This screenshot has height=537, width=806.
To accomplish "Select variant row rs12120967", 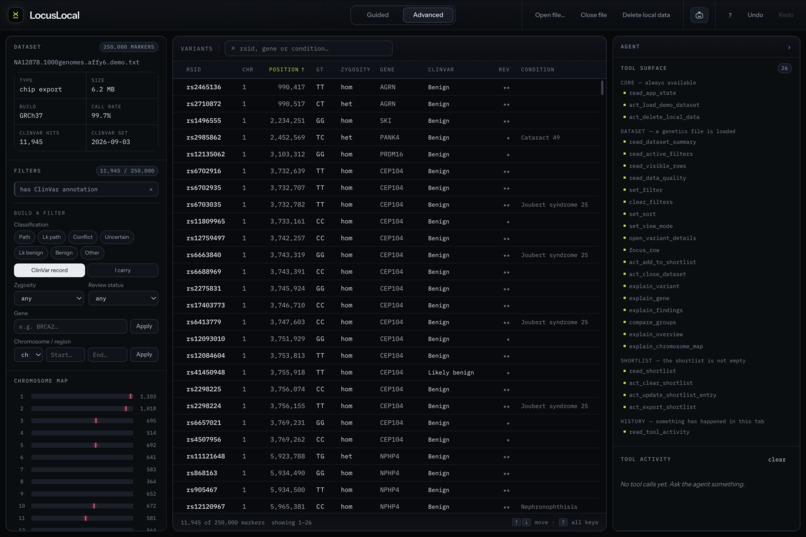I will 387,507.
